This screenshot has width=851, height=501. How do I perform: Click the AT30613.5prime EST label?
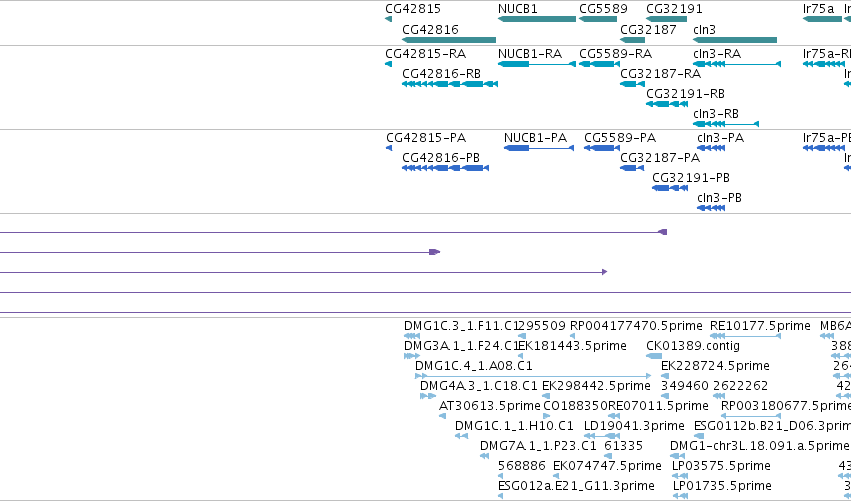click(490, 406)
